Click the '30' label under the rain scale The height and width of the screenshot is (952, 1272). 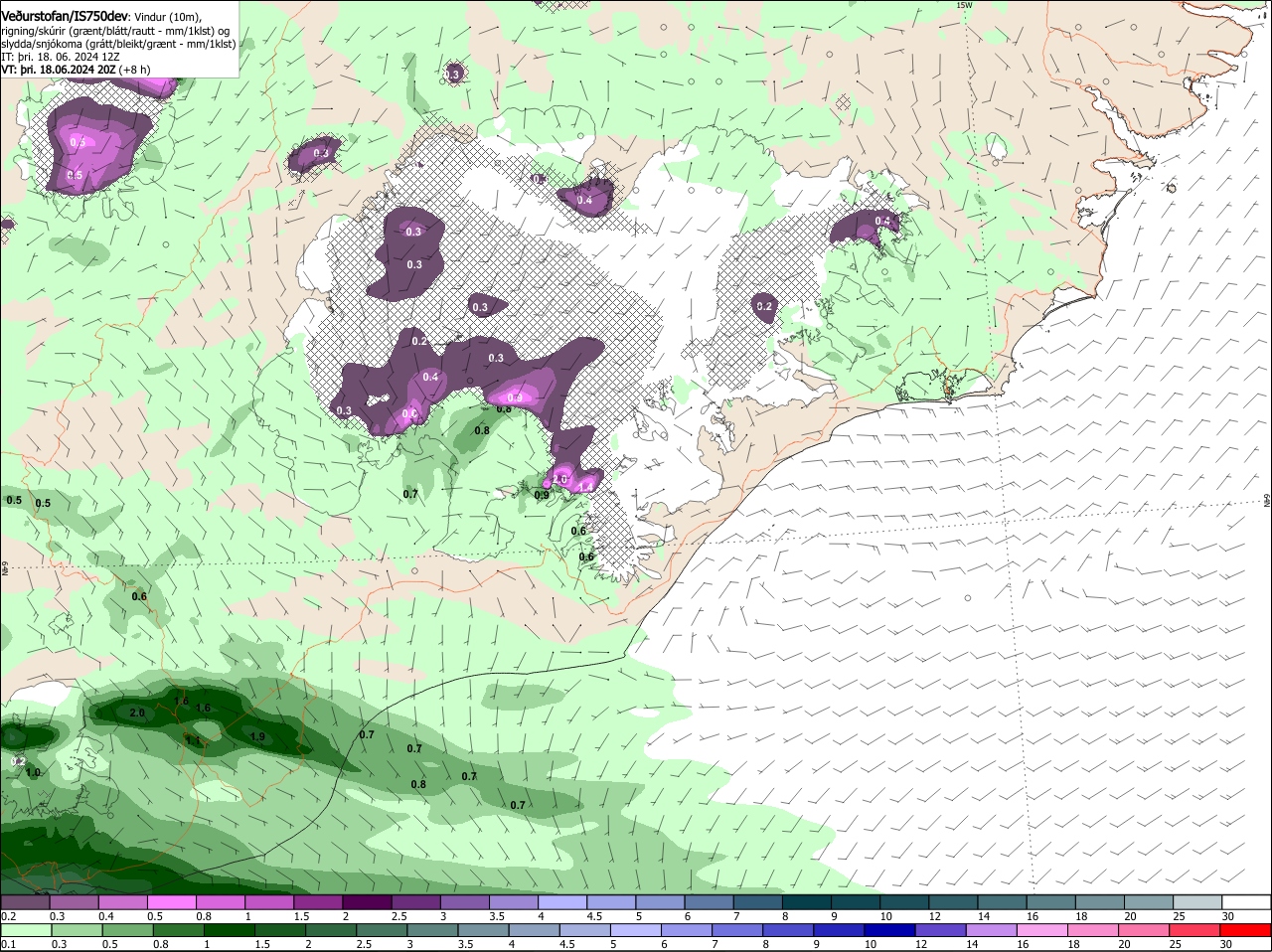1225,944
